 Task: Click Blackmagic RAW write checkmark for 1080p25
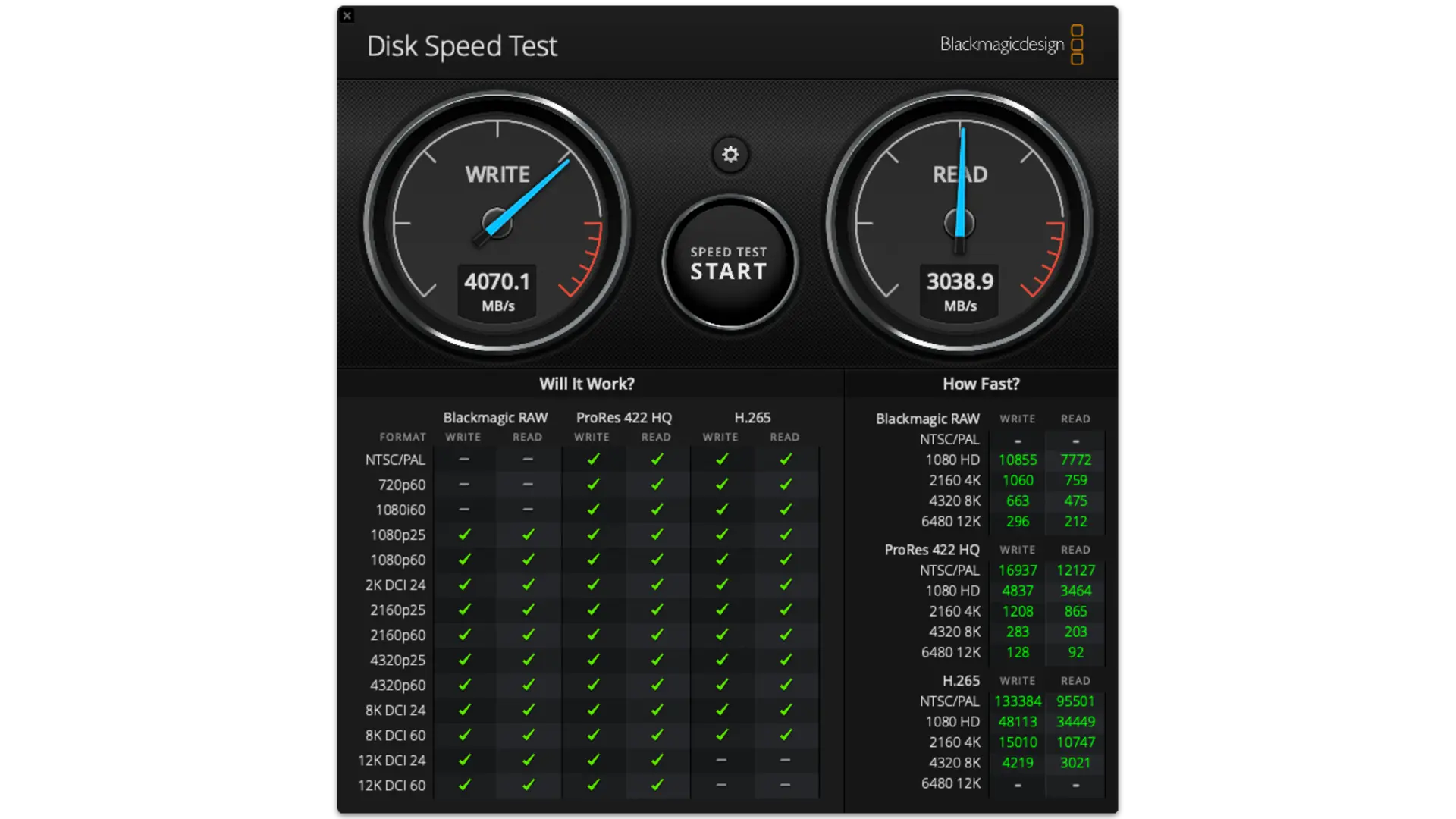464,535
